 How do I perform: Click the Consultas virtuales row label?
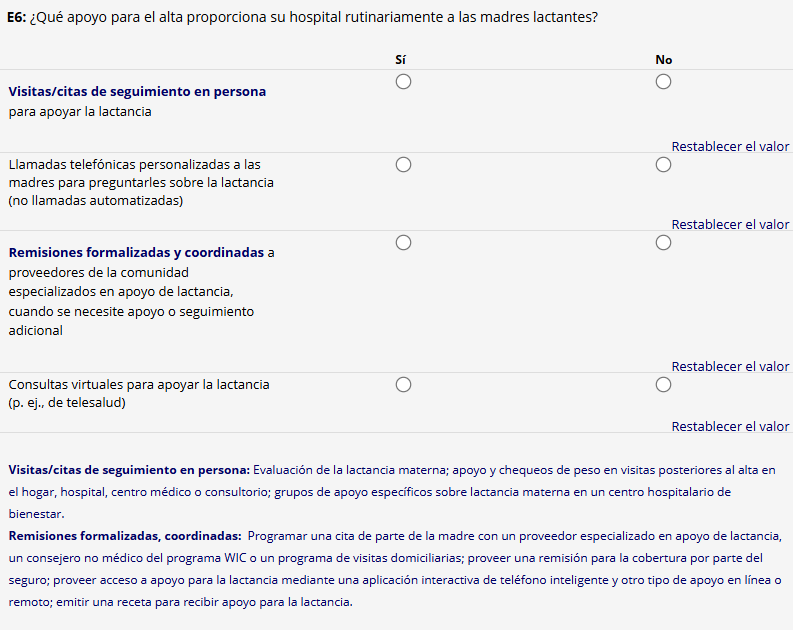coord(138,393)
